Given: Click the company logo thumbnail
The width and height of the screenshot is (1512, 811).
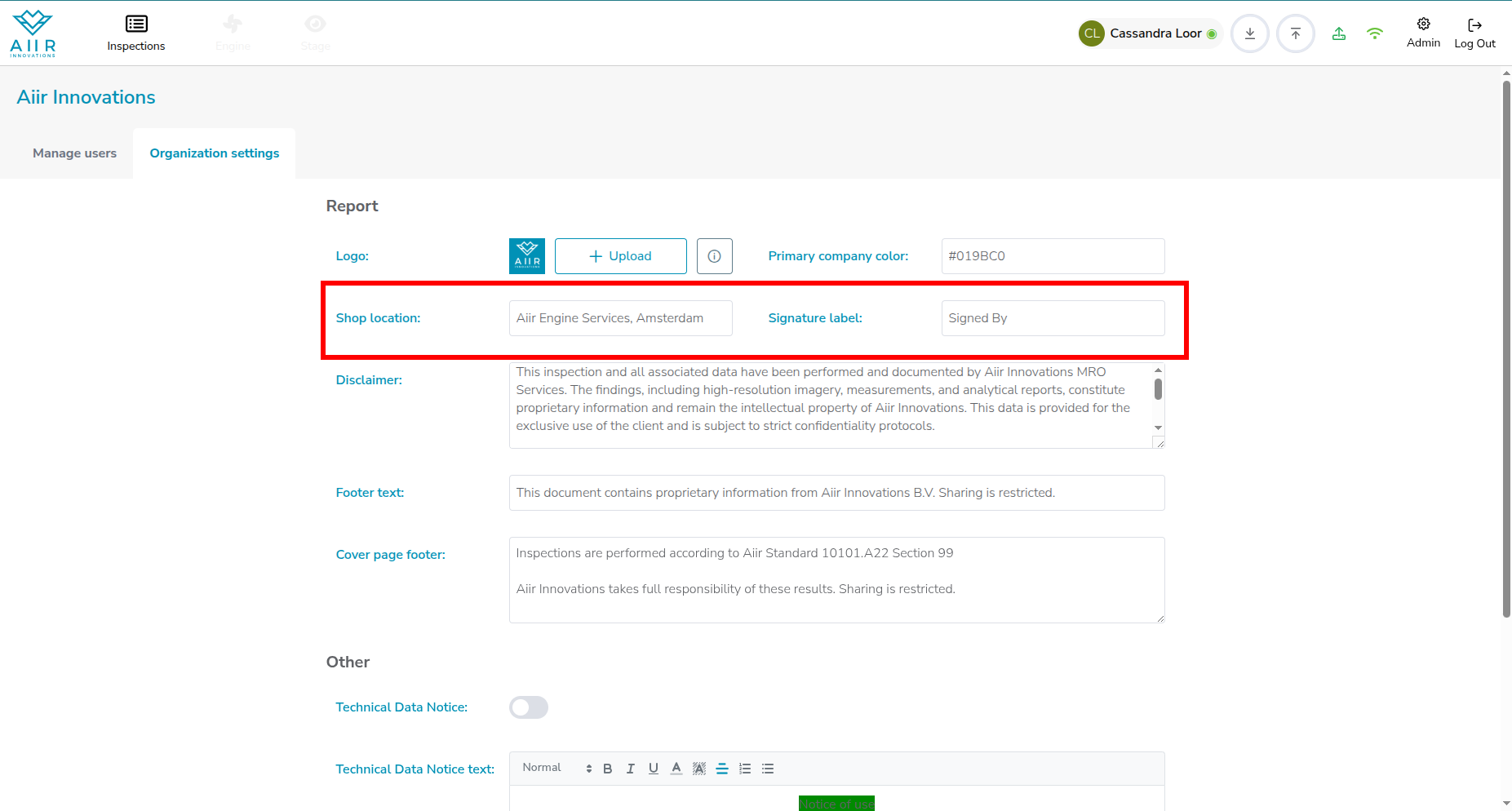Looking at the screenshot, I should pos(527,256).
